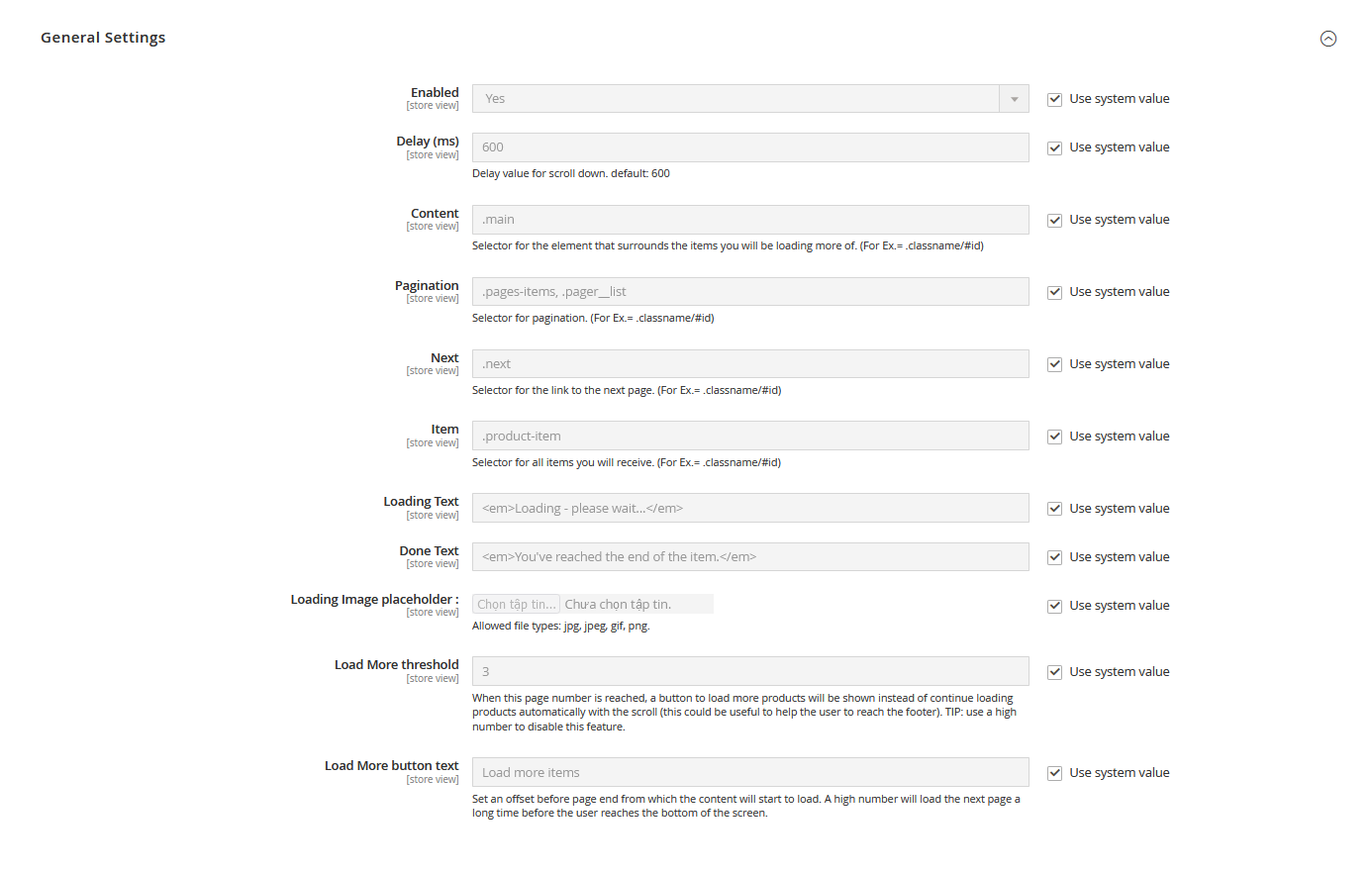
Task: Click the General Settings heading
Action: tap(103, 38)
